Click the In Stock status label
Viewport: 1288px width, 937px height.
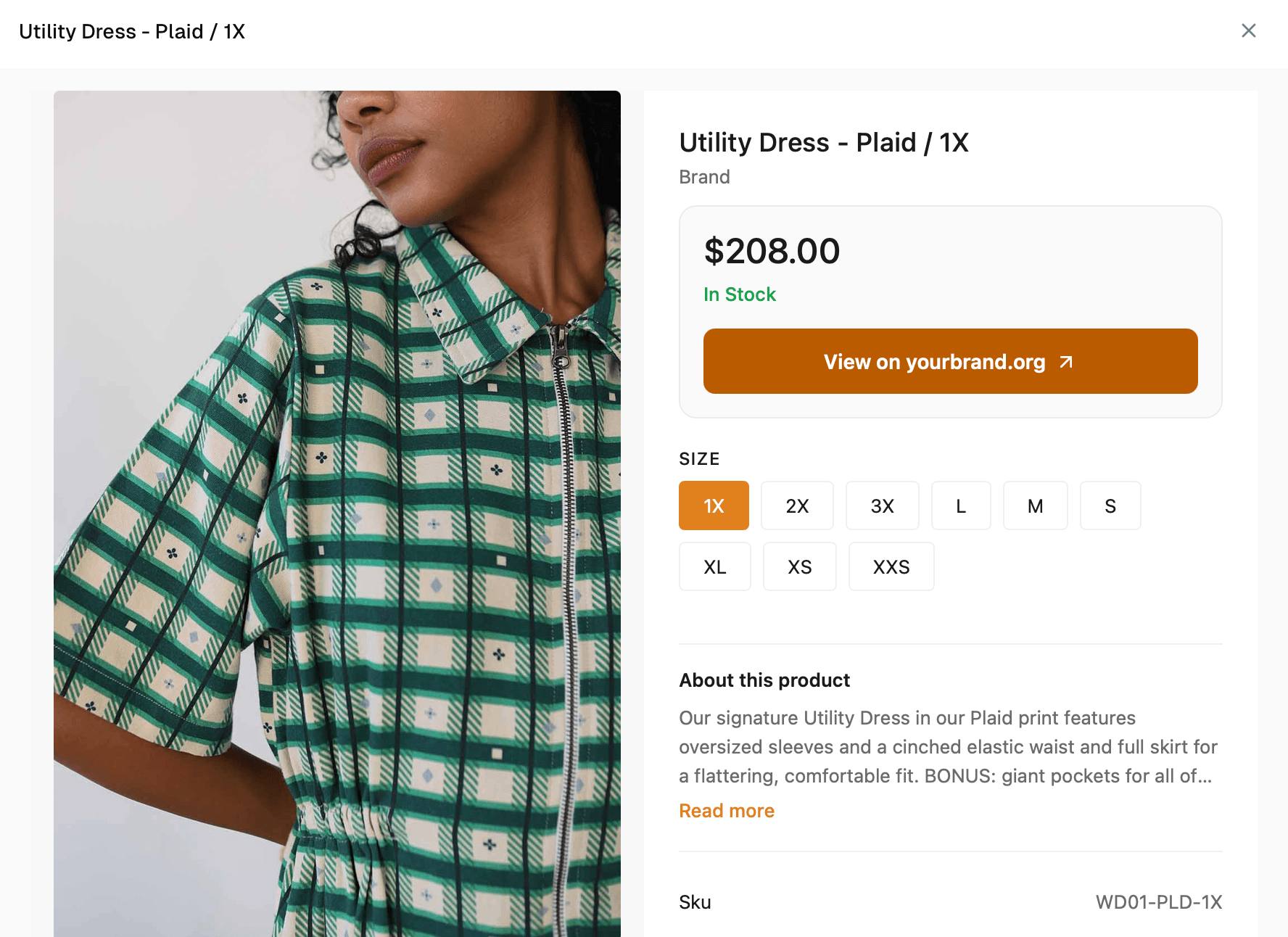[739, 294]
